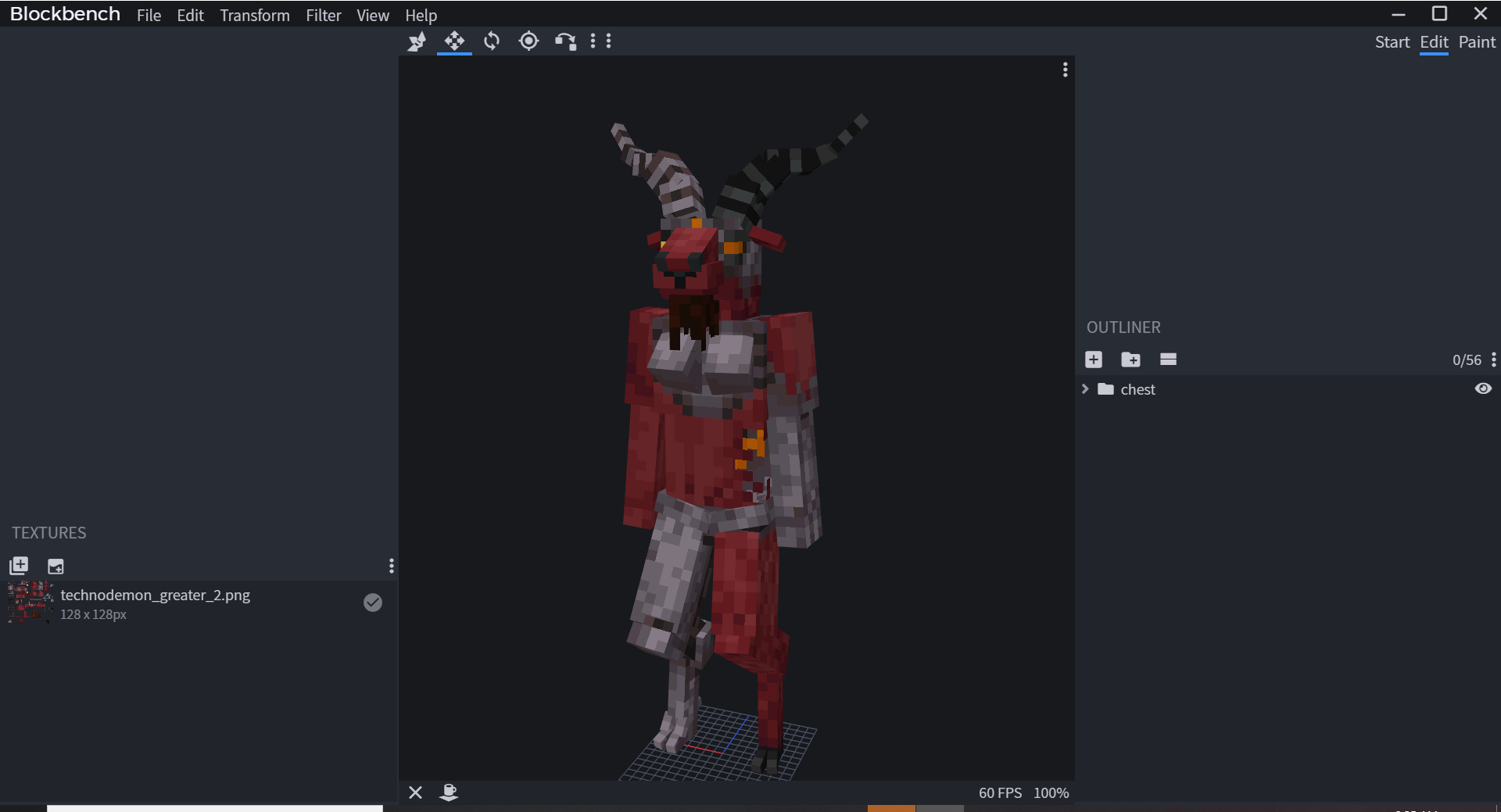Select the Move tool
The width and height of the screenshot is (1501, 812).
(454, 41)
